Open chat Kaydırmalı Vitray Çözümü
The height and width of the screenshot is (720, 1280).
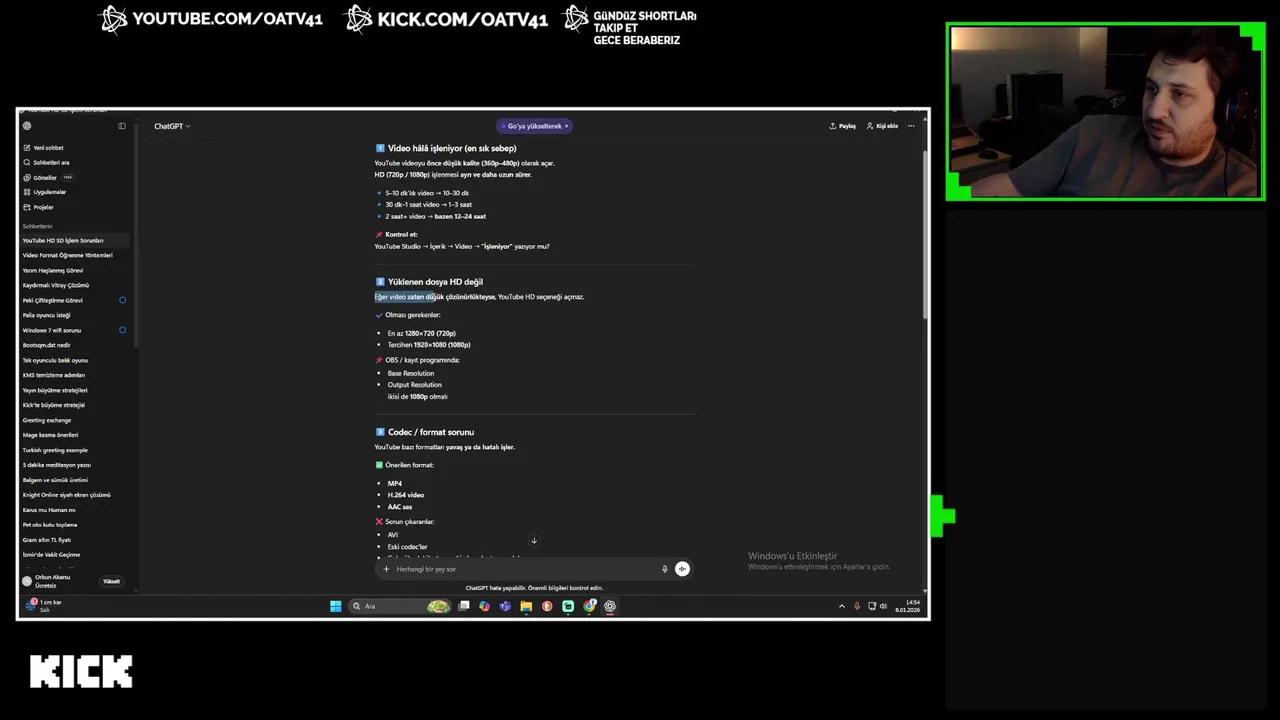click(x=56, y=285)
